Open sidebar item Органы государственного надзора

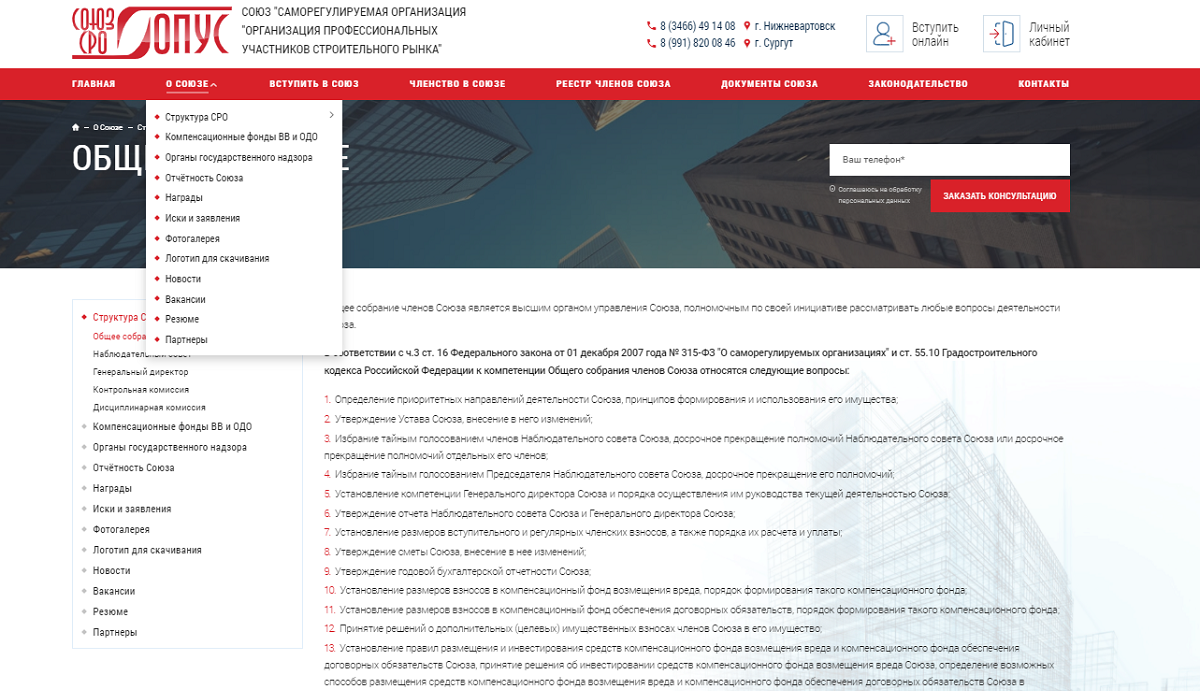170,447
